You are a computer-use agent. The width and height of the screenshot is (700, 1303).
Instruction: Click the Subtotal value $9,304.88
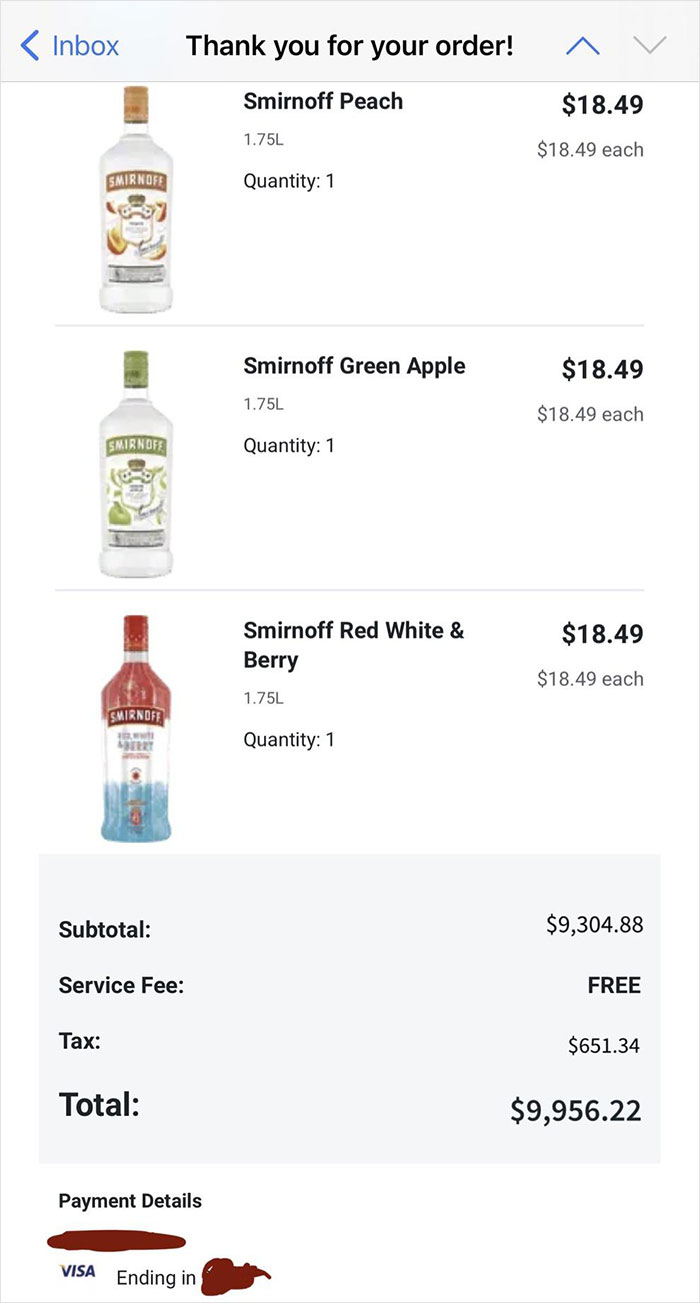click(x=595, y=924)
